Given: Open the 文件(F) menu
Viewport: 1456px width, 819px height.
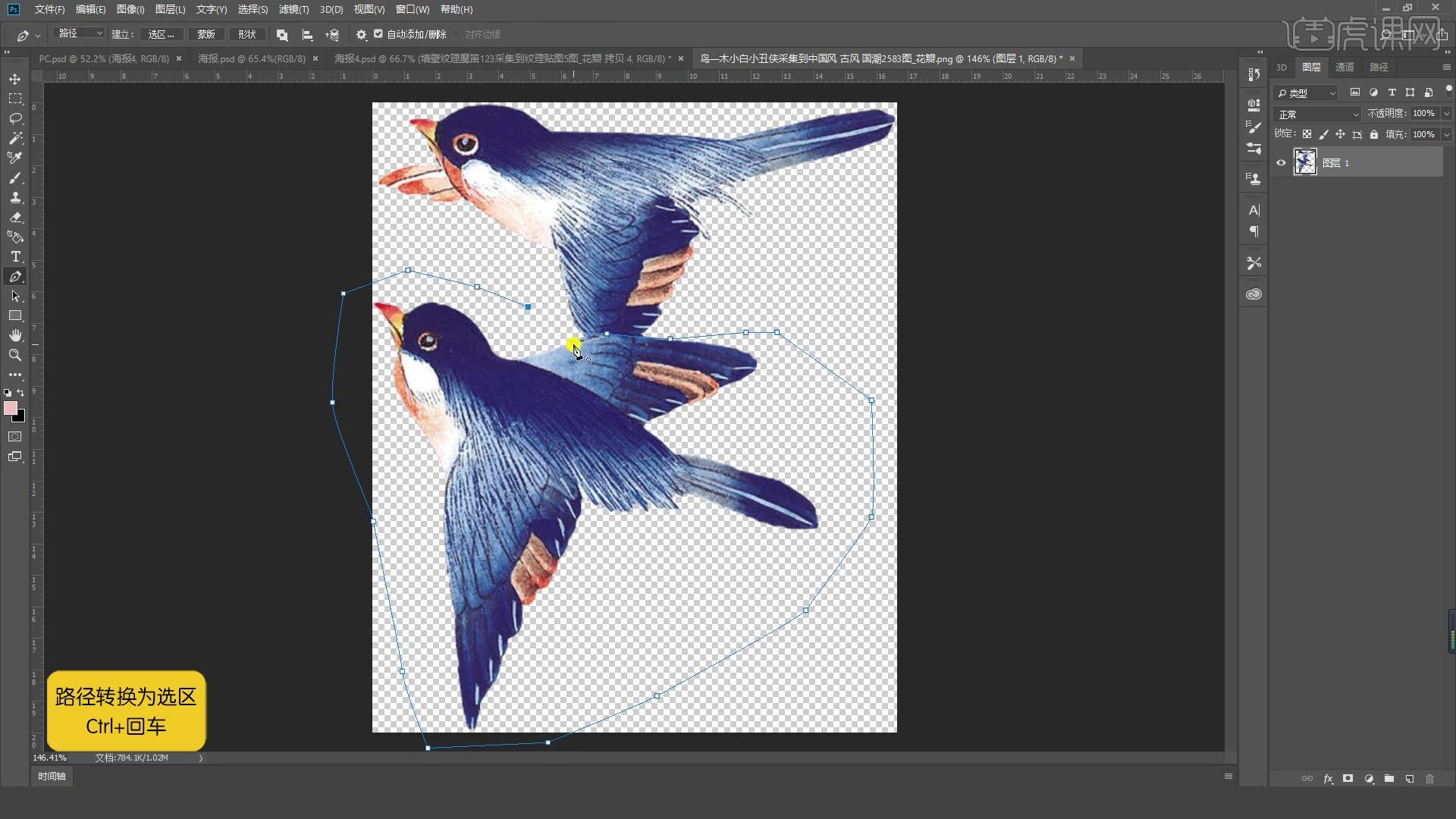Looking at the screenshot, I should (x=49, y=9).
